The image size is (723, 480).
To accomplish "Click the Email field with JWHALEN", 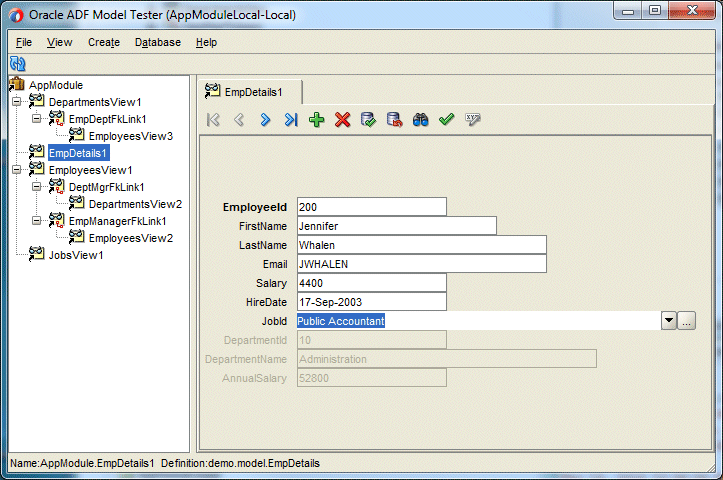I will click(422, 264).
